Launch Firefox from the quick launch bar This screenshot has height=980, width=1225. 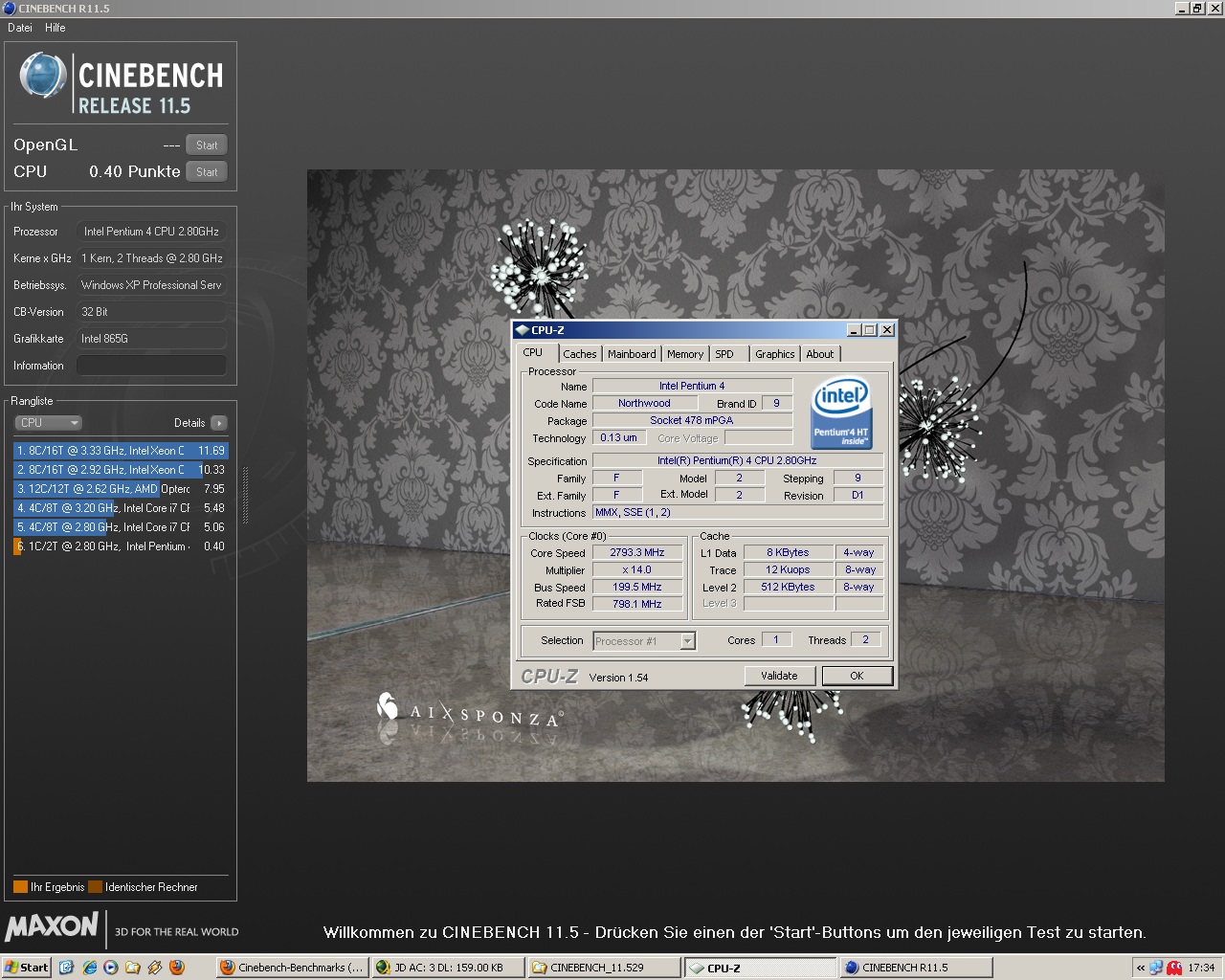pos(177,968)
